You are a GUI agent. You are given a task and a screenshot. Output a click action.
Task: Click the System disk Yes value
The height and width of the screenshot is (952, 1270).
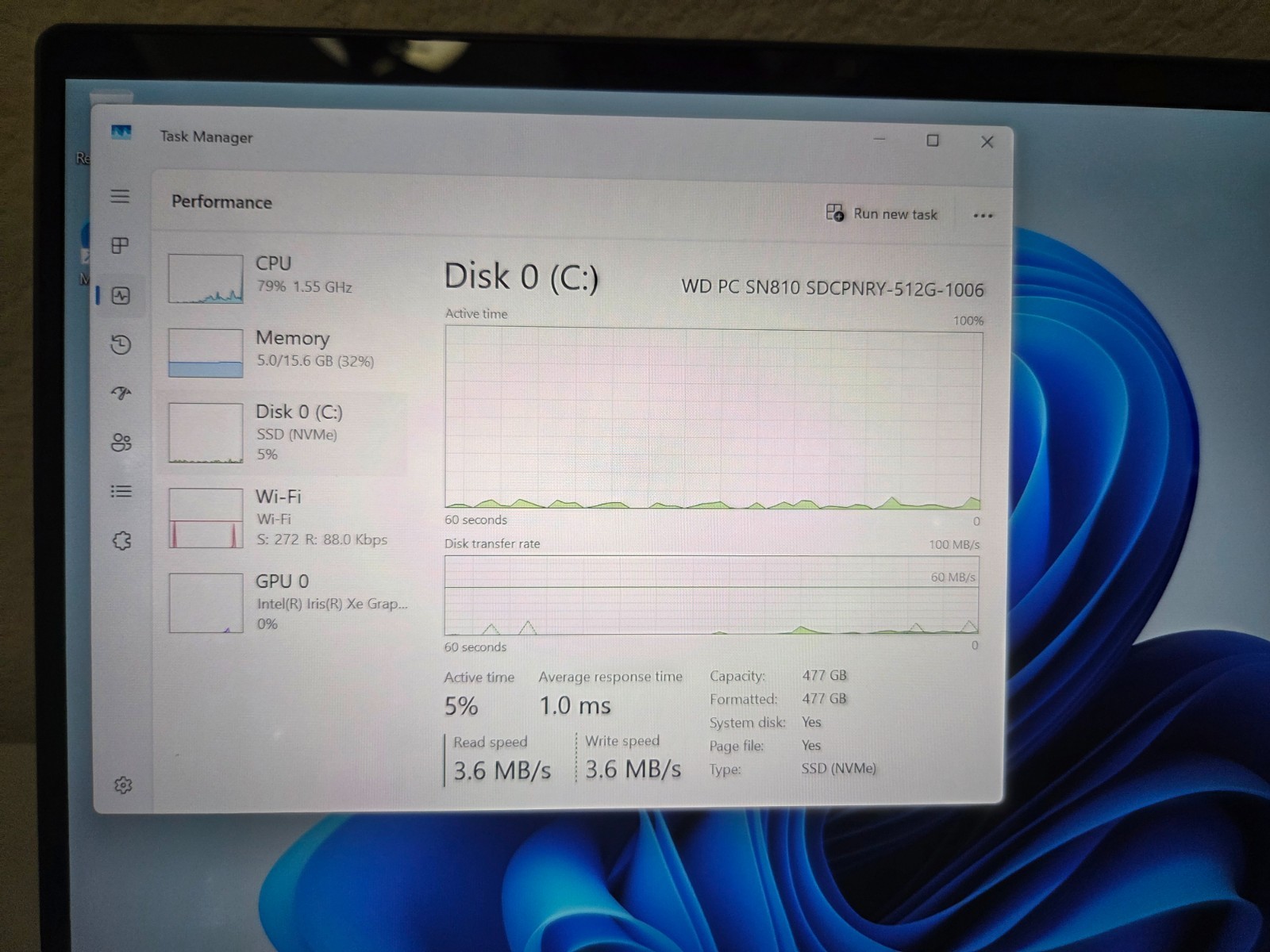(811, 722)
